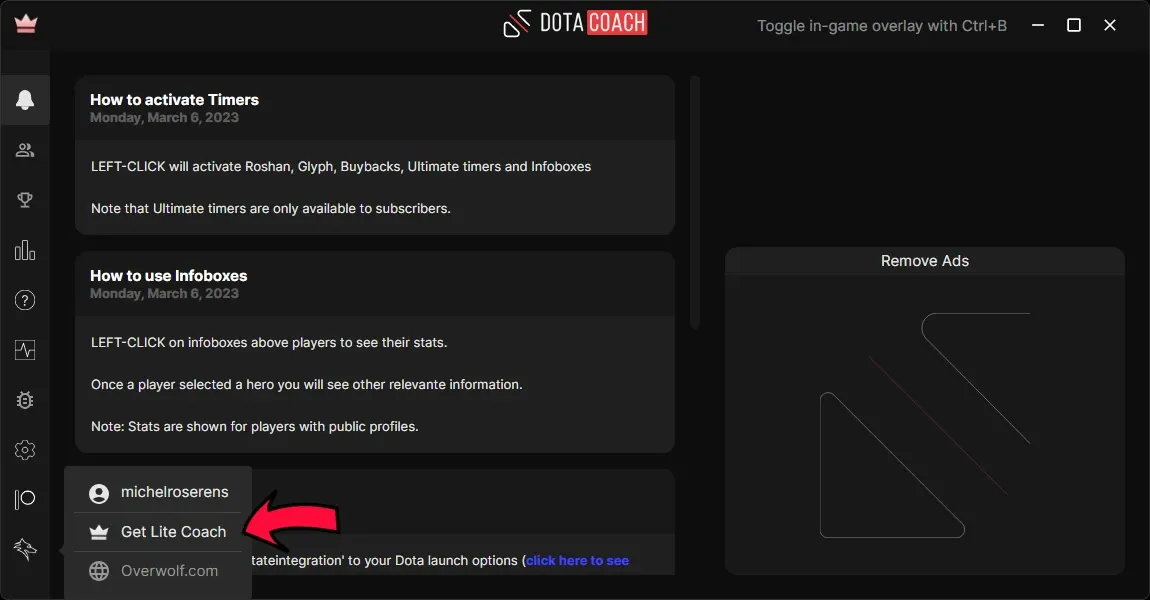Open the 'How to use Infoboxes' card
Viewport: 1150px width, 600px height.
tap(375, 352)
